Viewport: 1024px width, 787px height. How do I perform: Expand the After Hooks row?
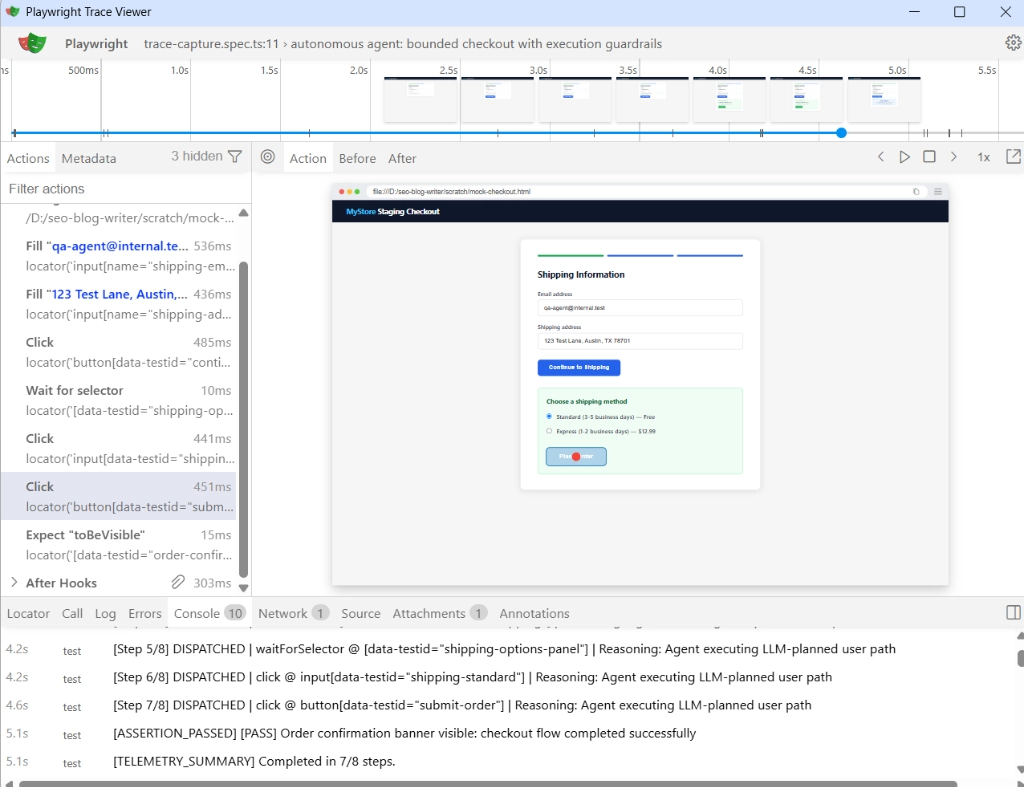coord(14,582)
